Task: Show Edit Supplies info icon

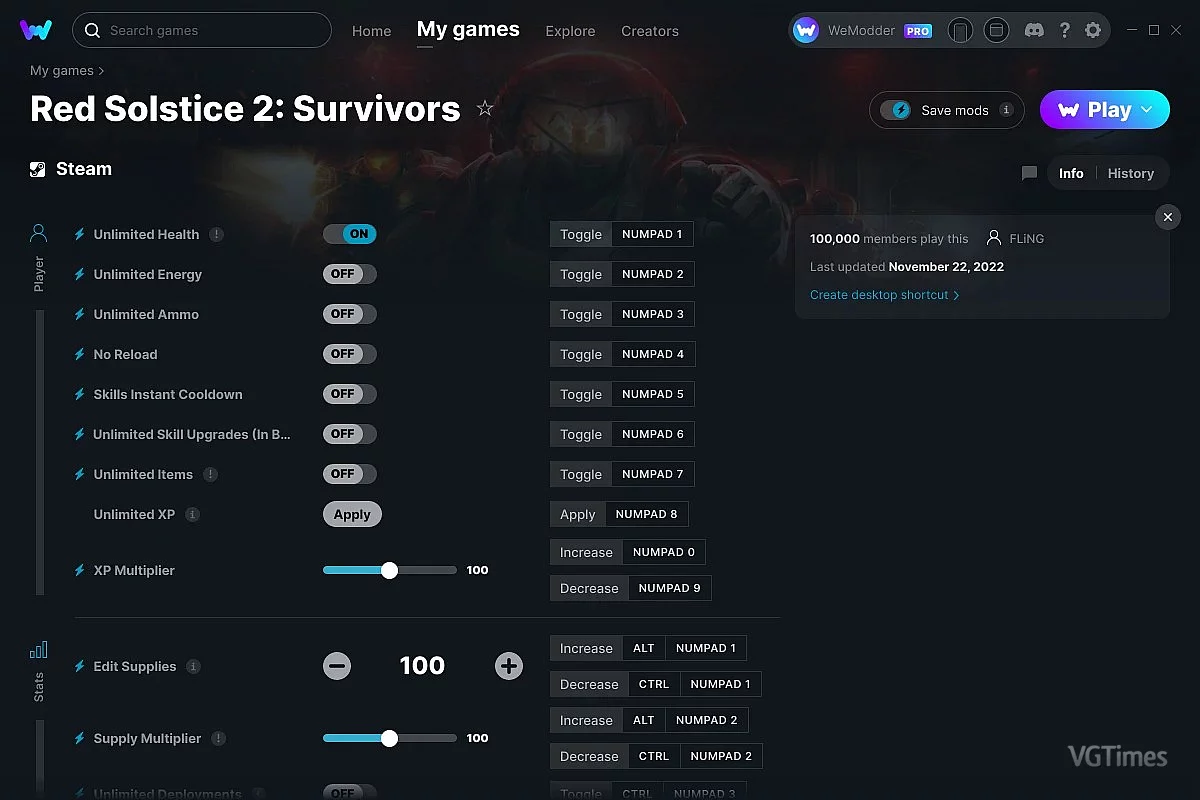Action: pyautogui.click(x=194, y=666)
